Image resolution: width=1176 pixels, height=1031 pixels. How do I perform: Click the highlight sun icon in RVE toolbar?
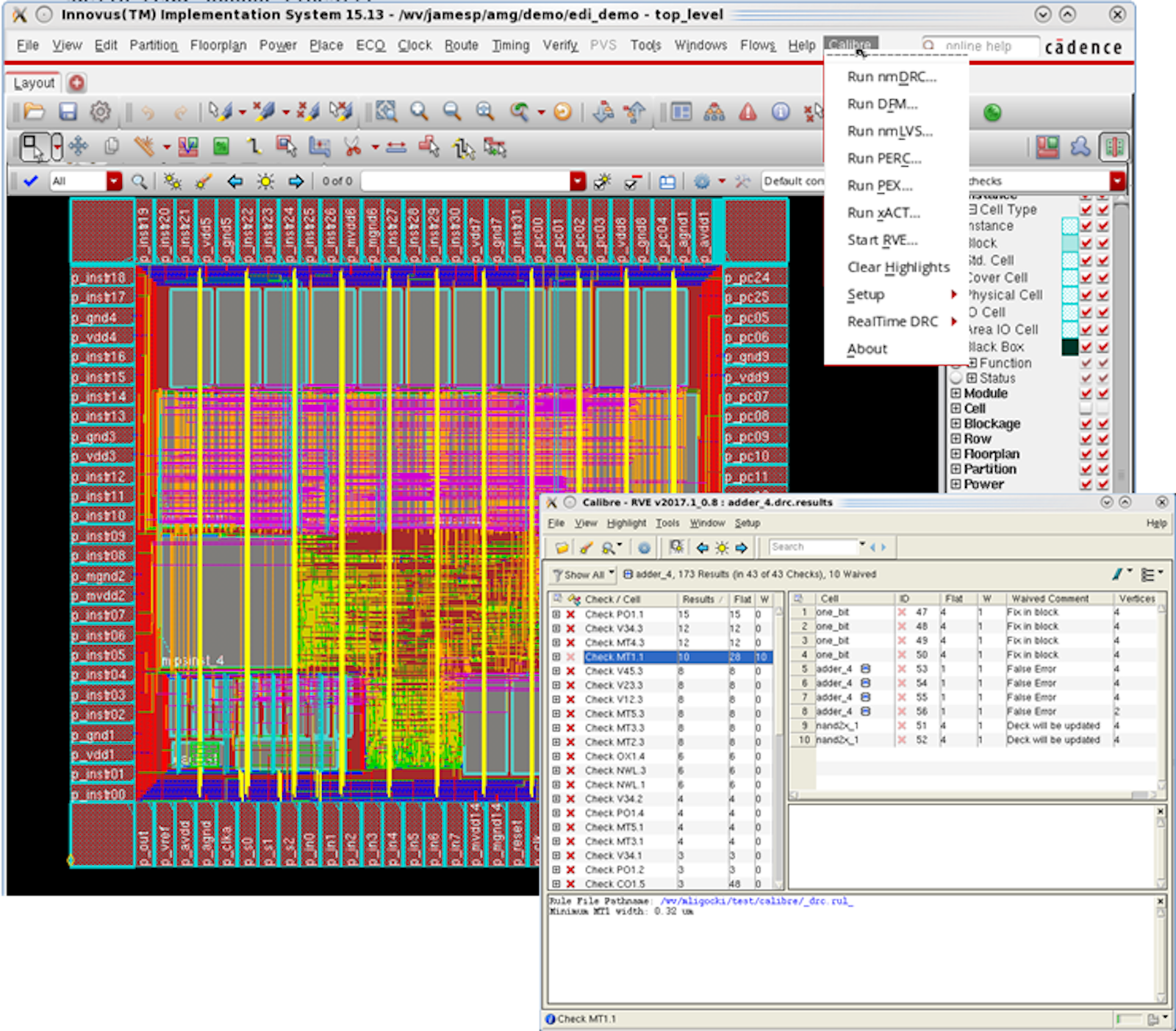(x=722, y=547)
